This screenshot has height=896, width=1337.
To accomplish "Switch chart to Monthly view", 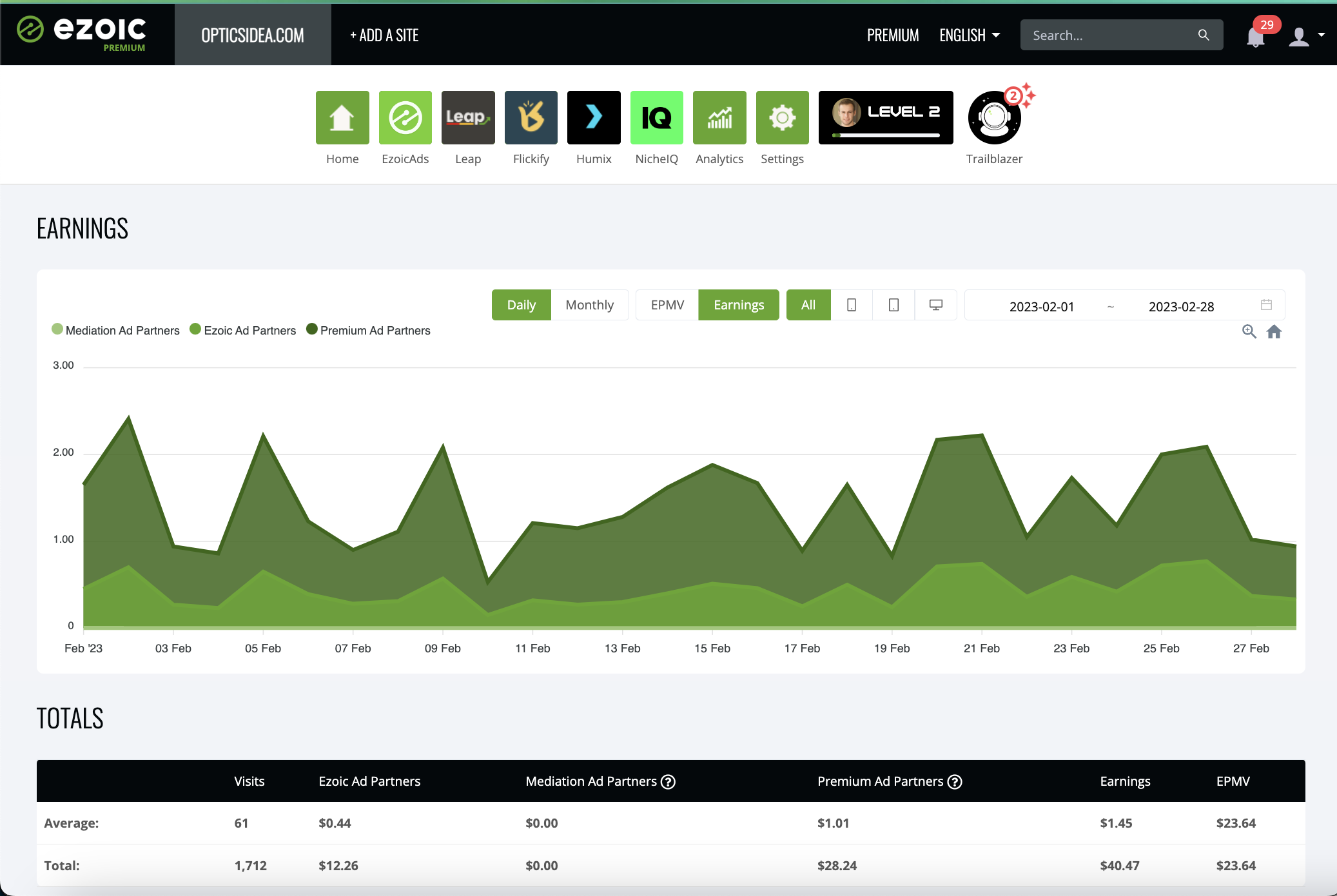I will pyautogui.click(x=590, y=305).
